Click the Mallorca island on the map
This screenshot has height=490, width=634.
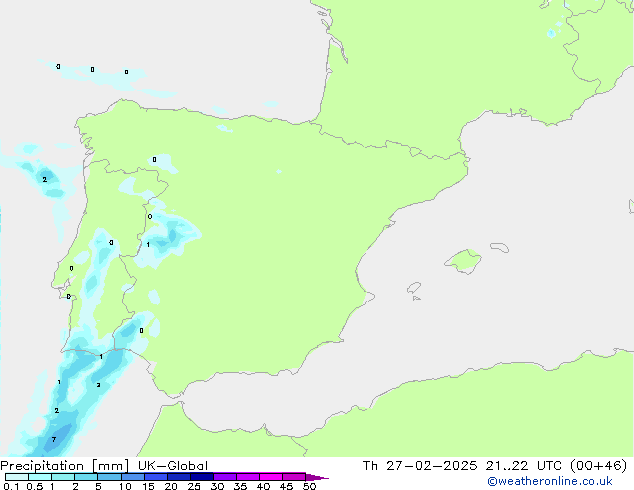(x=464, y=261)
